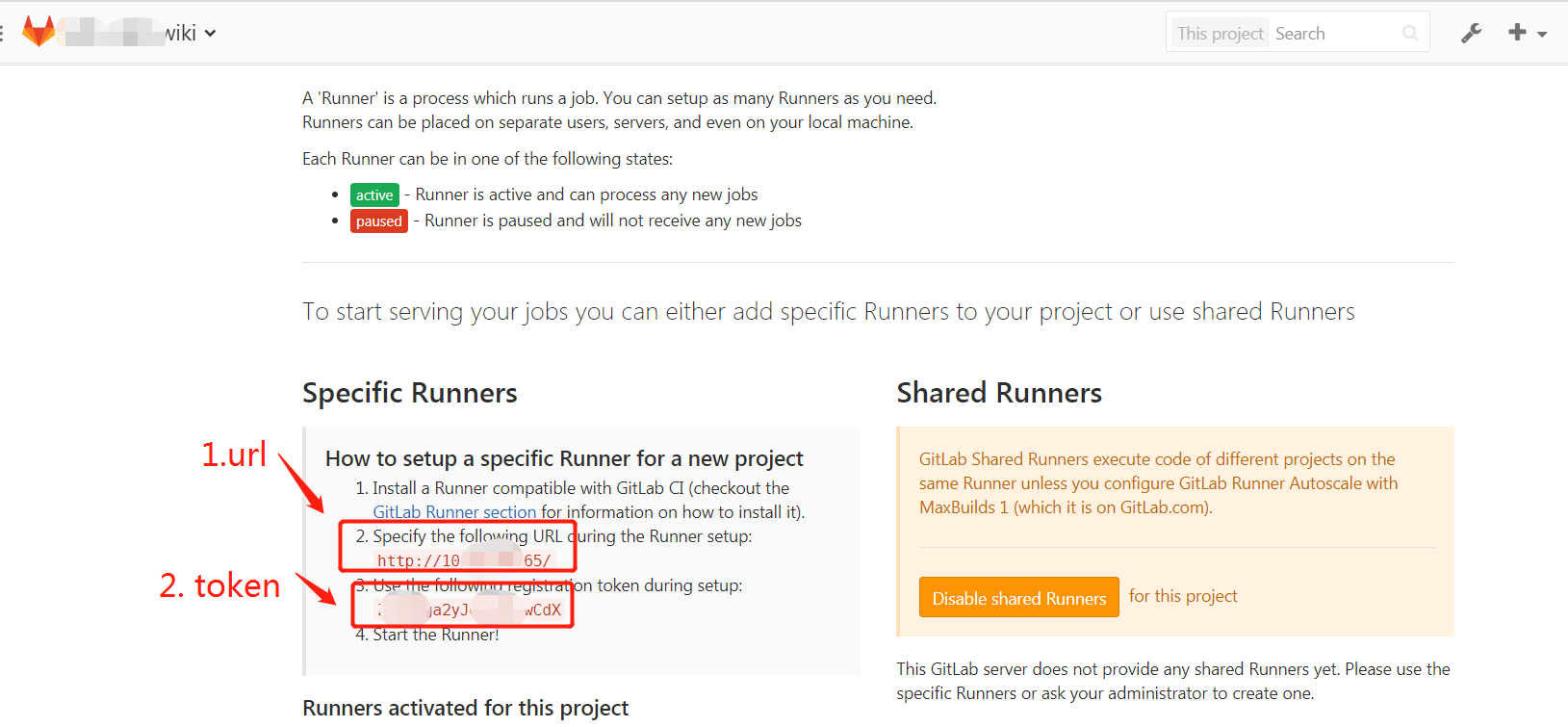Open the GitLab Runner section link

(454, 512)
